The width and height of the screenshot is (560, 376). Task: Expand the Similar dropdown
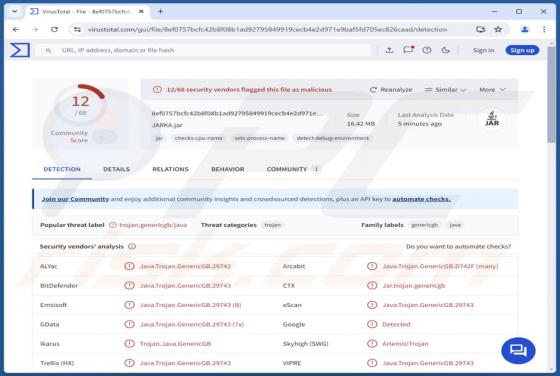(x=445, y=90)
